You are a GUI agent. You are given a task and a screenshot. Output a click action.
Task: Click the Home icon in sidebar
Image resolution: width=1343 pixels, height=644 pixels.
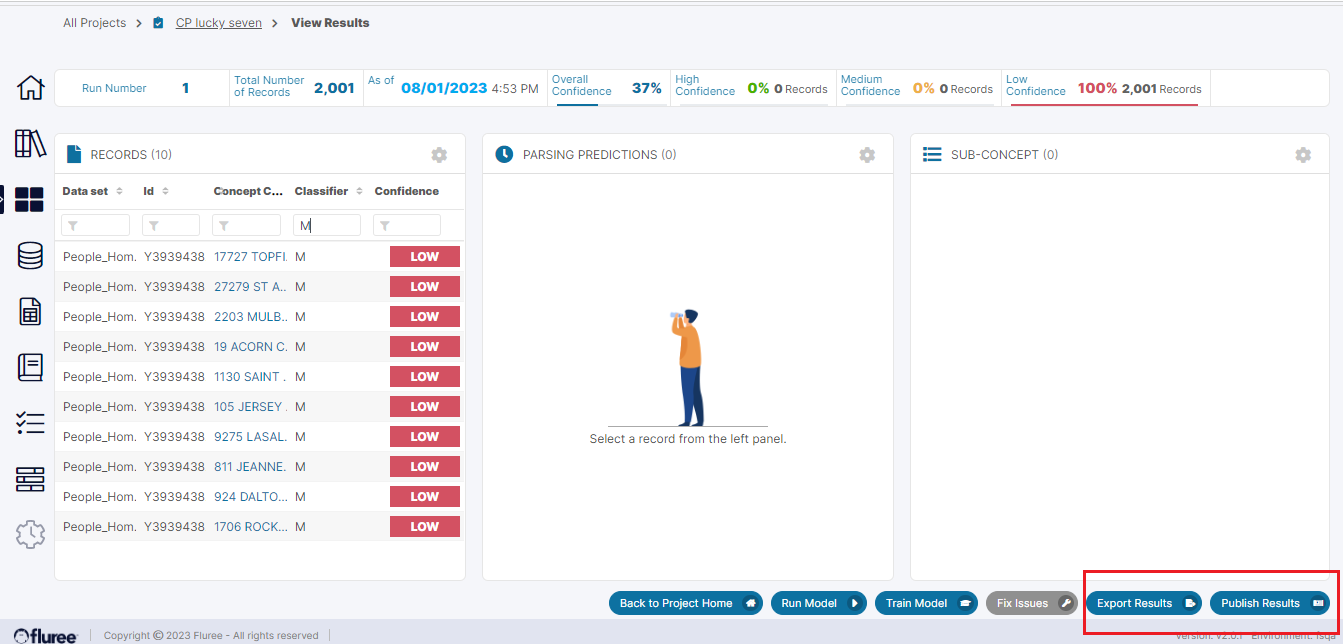[x=31, y=88]
